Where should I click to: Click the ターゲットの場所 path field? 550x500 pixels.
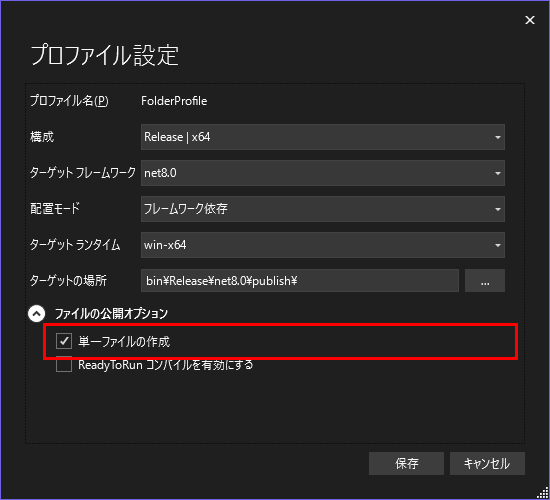[x=300, y=281]
